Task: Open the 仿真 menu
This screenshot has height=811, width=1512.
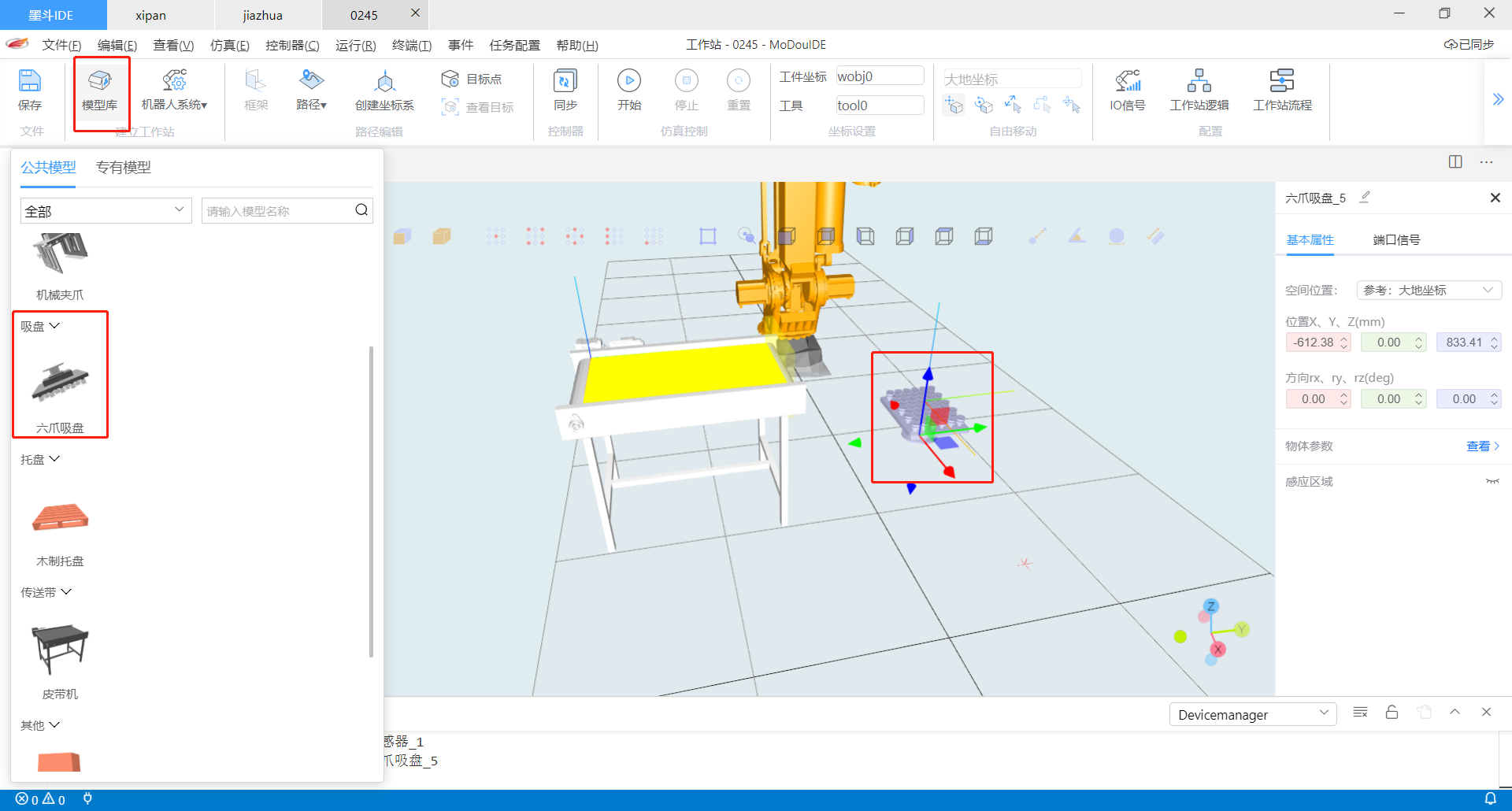Action: (x=229, y=46)
